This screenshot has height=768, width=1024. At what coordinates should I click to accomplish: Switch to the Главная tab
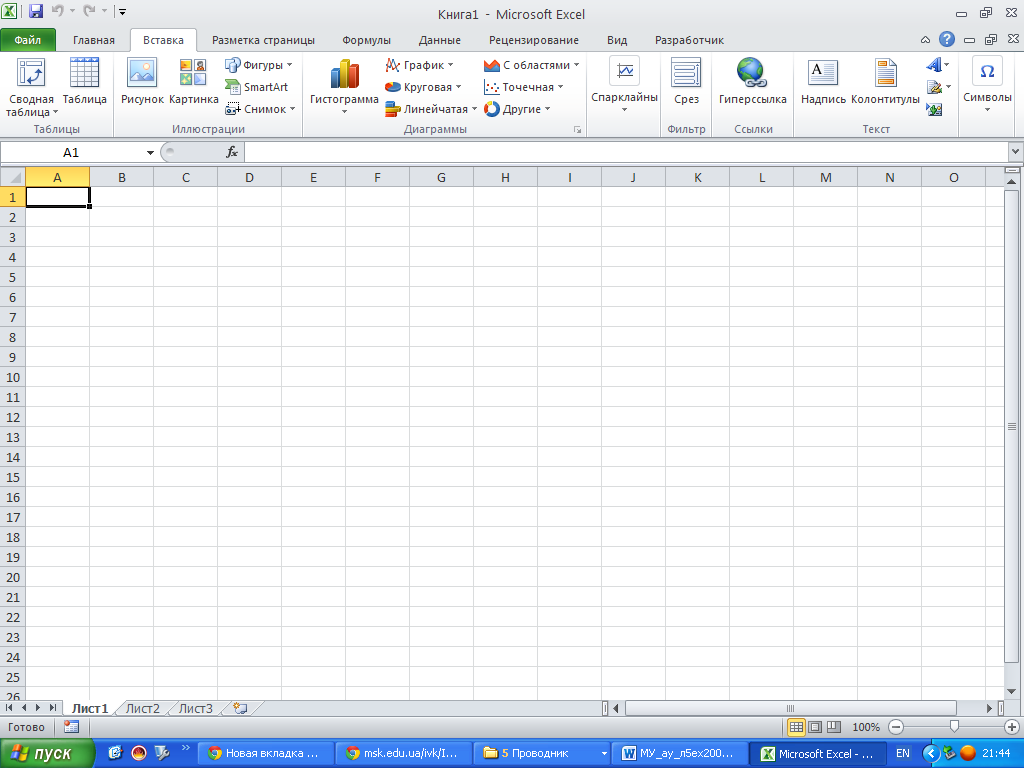(x=93, y=40)
